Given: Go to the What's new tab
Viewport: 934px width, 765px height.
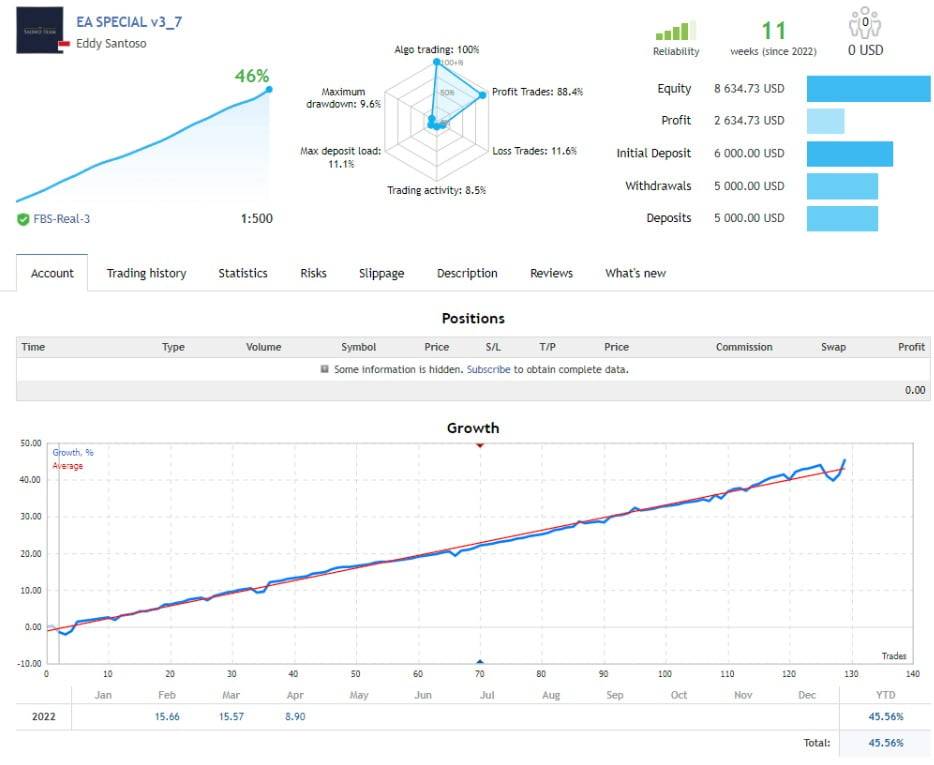Looking at the screenshot, I should point(635,273).
